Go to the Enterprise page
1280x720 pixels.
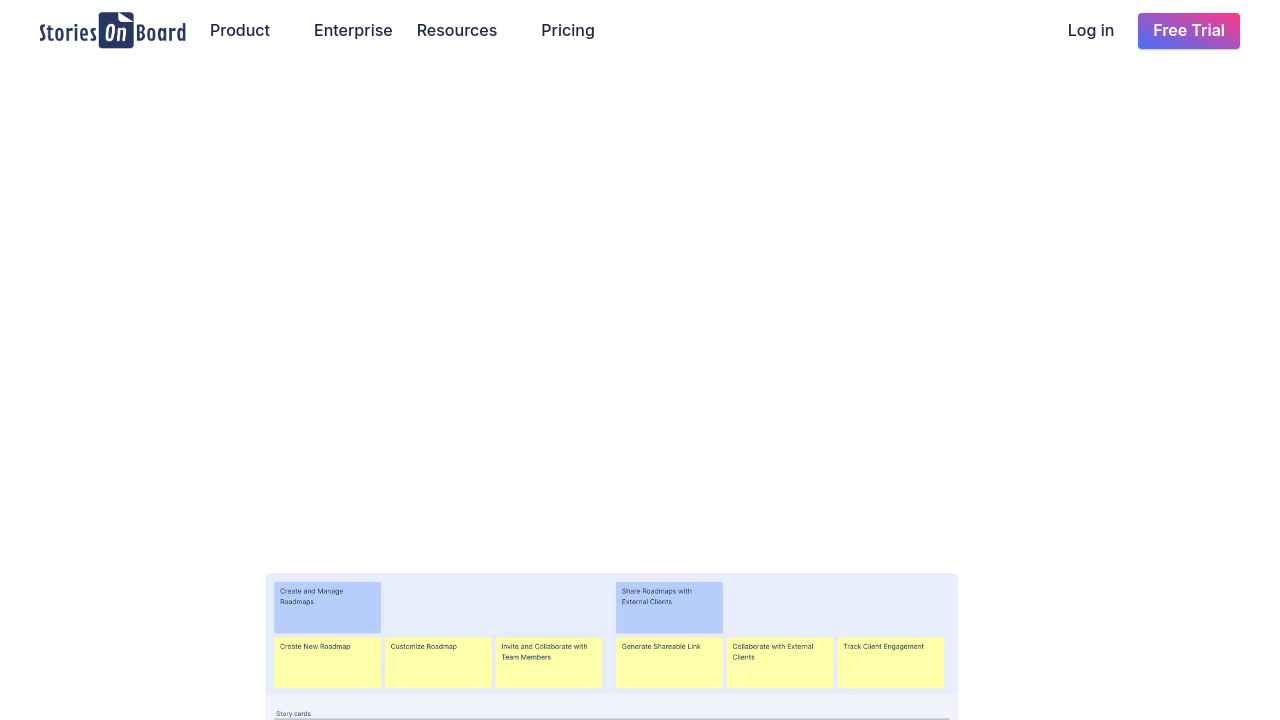point(353,30)
